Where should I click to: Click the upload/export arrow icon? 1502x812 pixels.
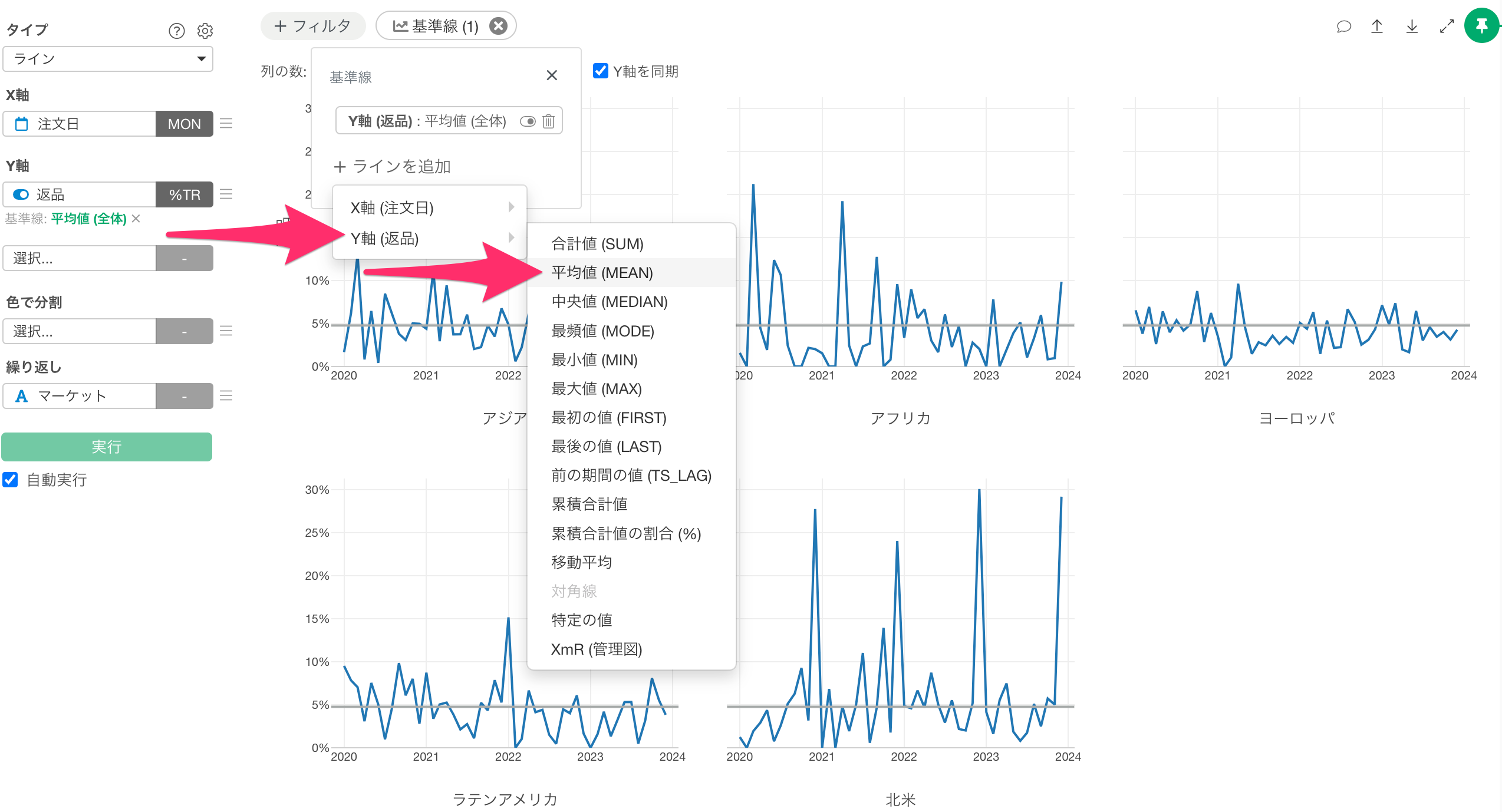click(x=1377, y=27)
